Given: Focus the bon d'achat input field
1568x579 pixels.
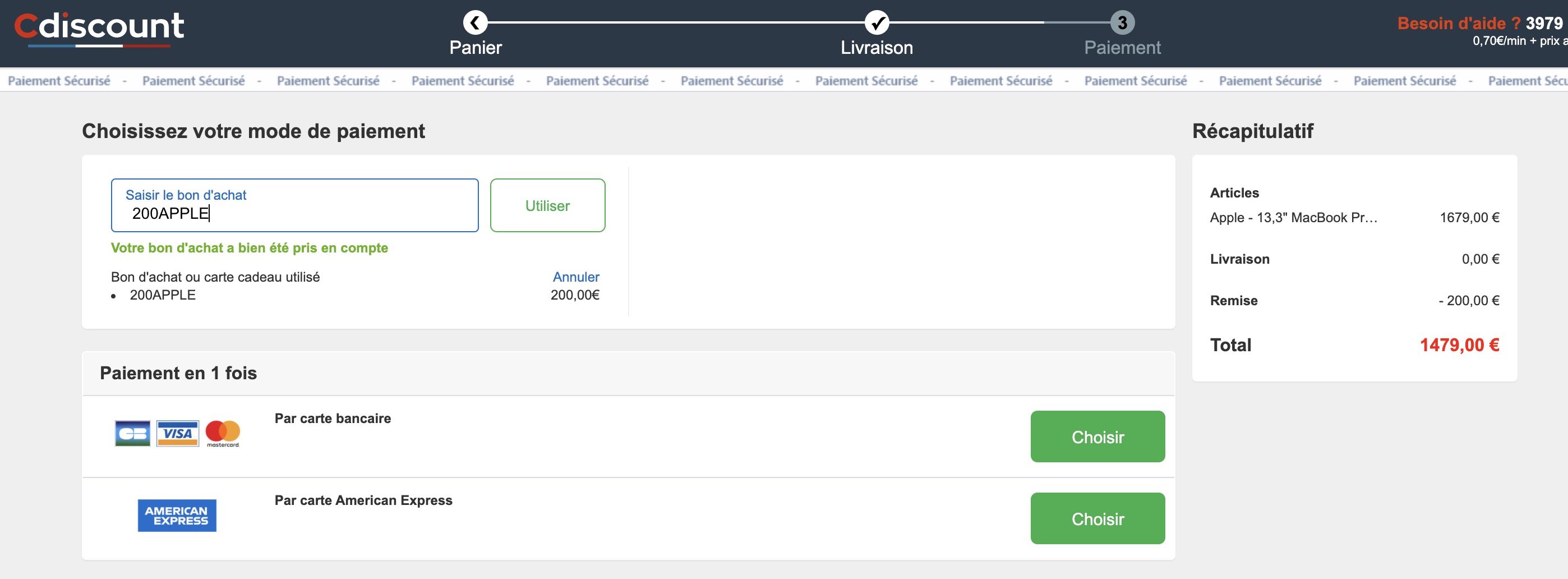Looking at the screenshot, I should (x=294, y=206).
